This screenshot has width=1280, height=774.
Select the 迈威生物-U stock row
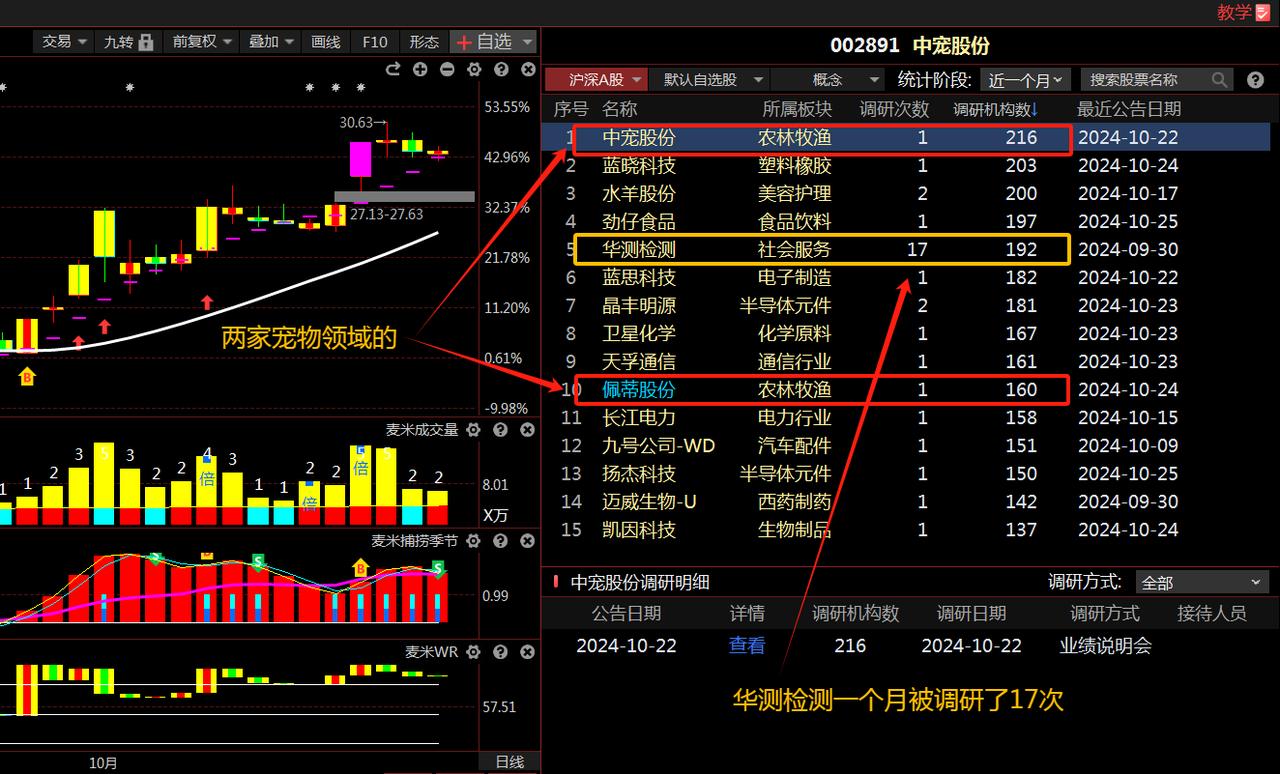click(906, 502)
